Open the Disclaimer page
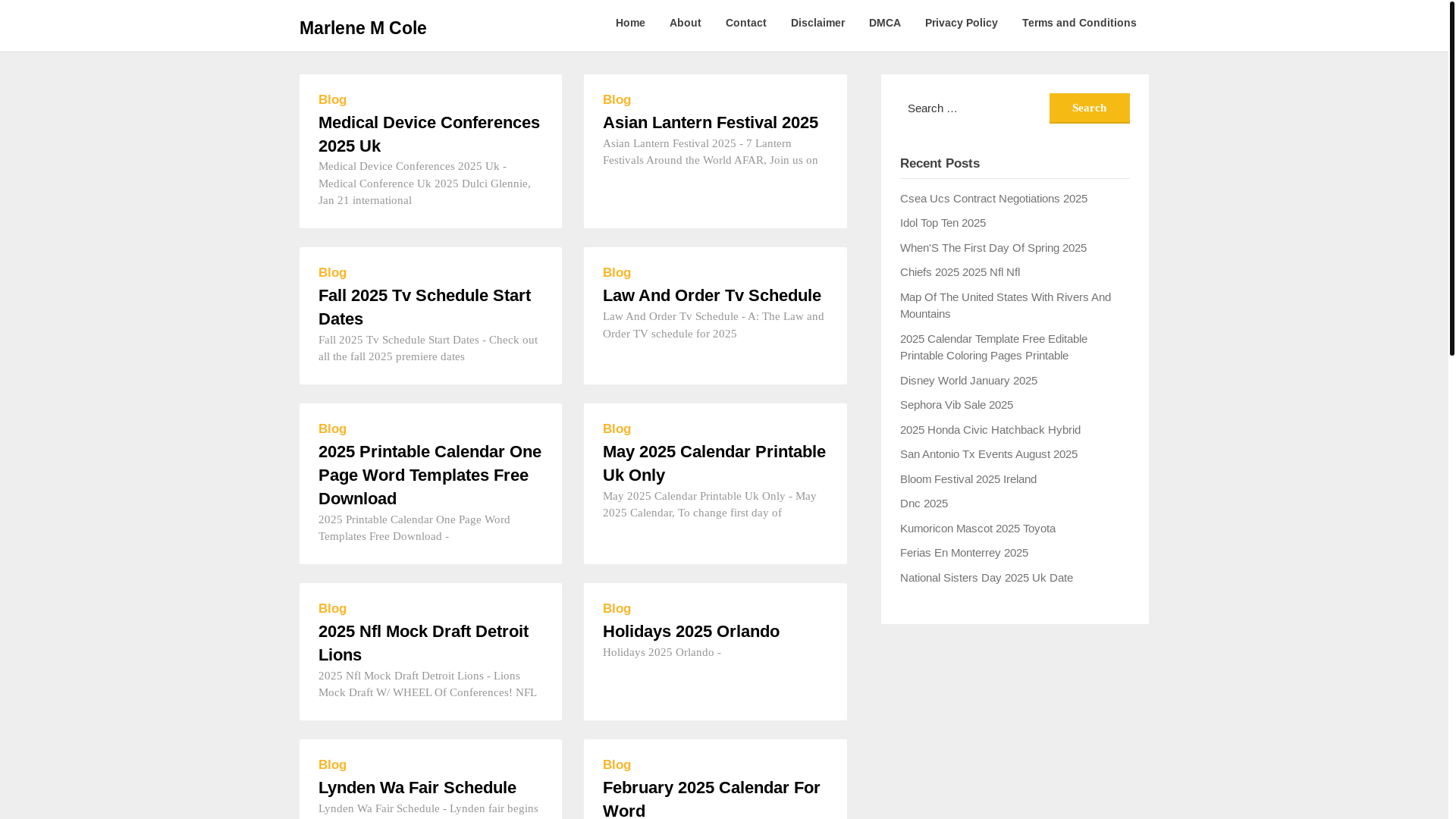 point(817,23)
